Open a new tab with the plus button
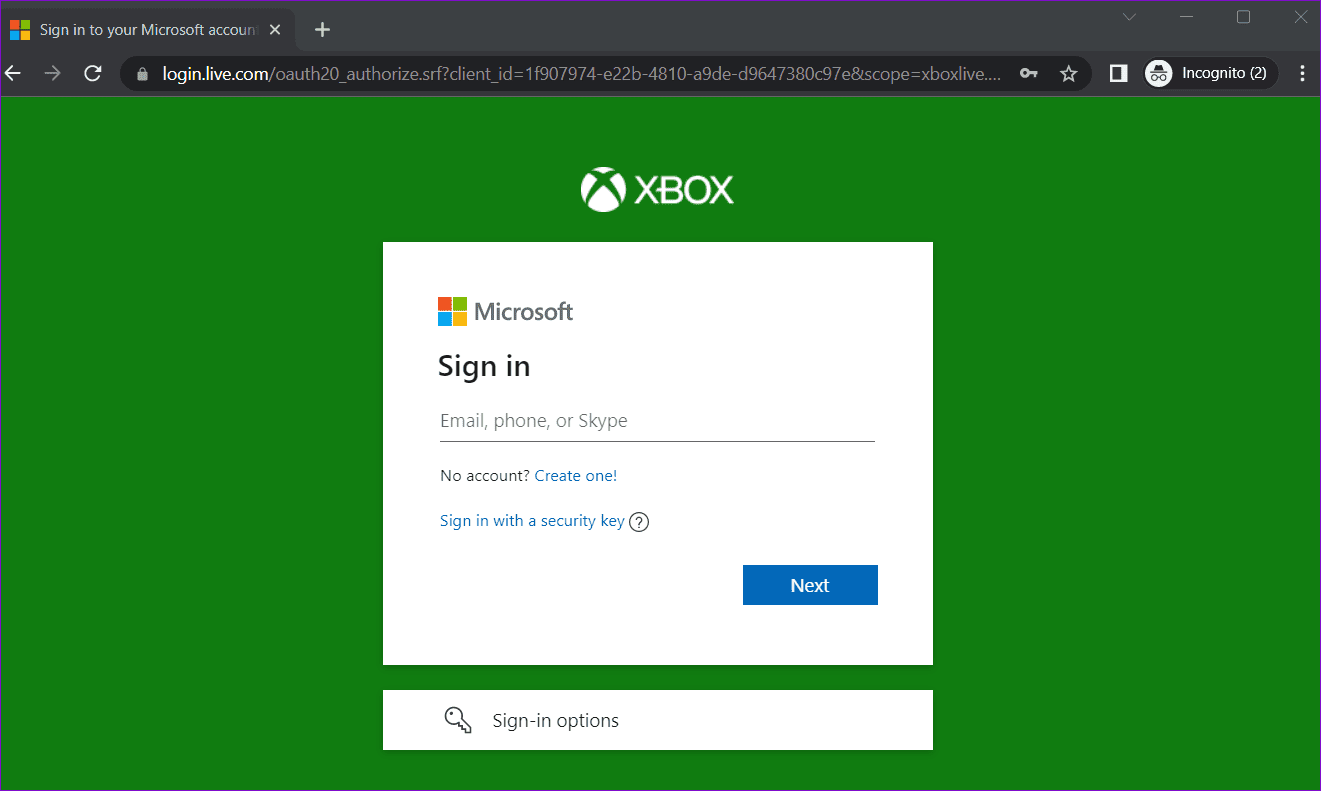The height and width of the screenshot is (791, 1321). 322,30
